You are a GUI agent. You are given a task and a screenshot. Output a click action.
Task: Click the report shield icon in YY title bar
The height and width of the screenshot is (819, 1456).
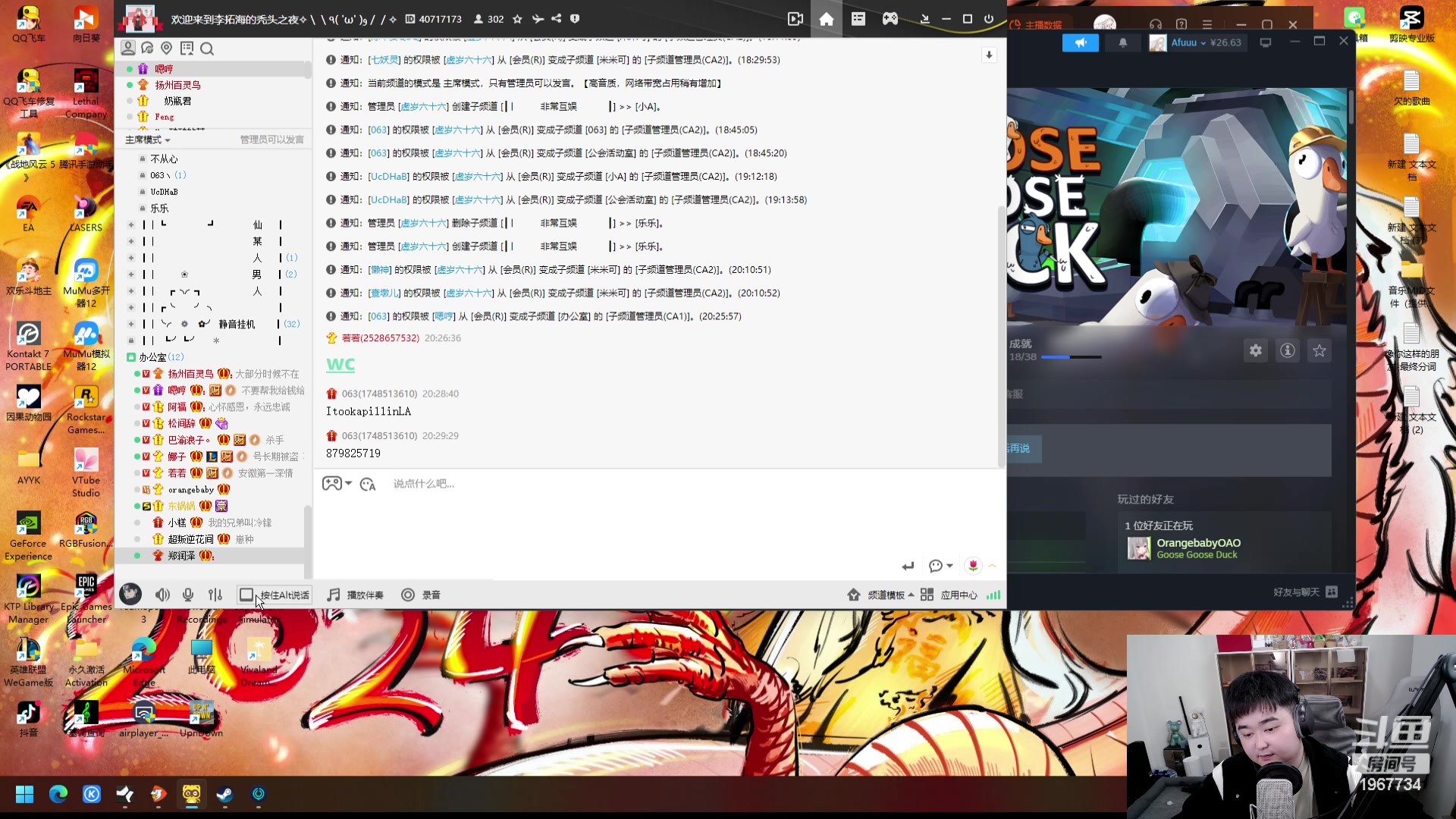(x=575, y=19)
